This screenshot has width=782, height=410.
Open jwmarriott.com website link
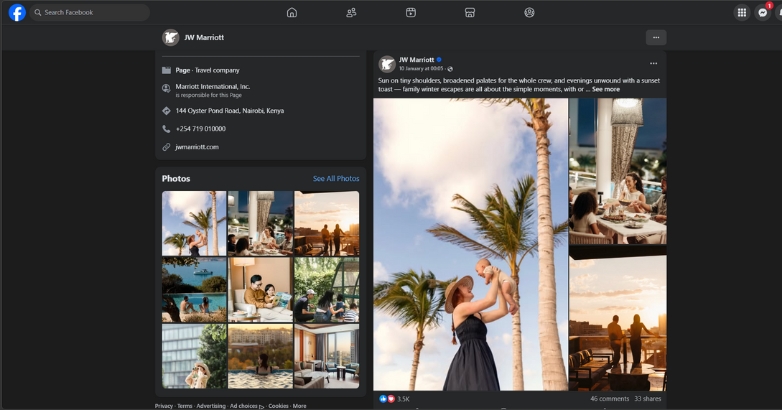click(197, 147)
